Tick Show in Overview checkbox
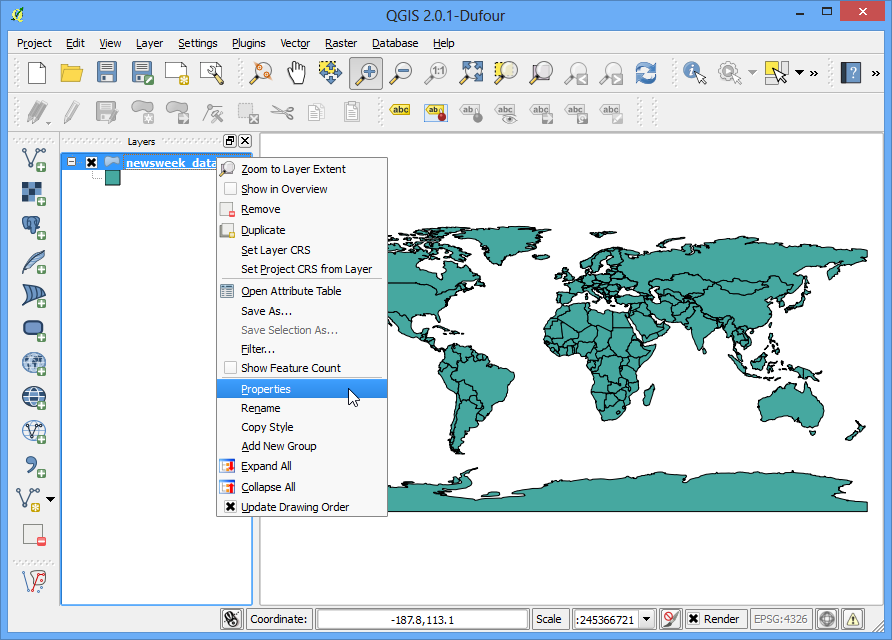Screen dimensions: 892x640 (230, 189)
